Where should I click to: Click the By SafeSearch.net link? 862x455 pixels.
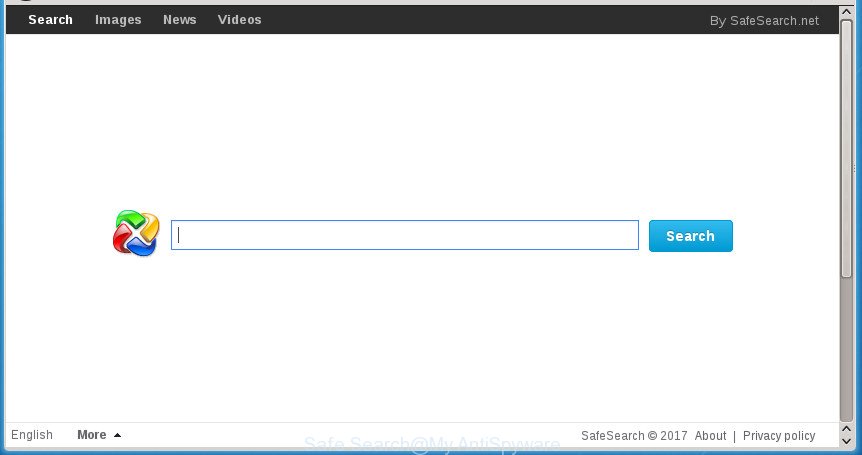click(764, 21)
